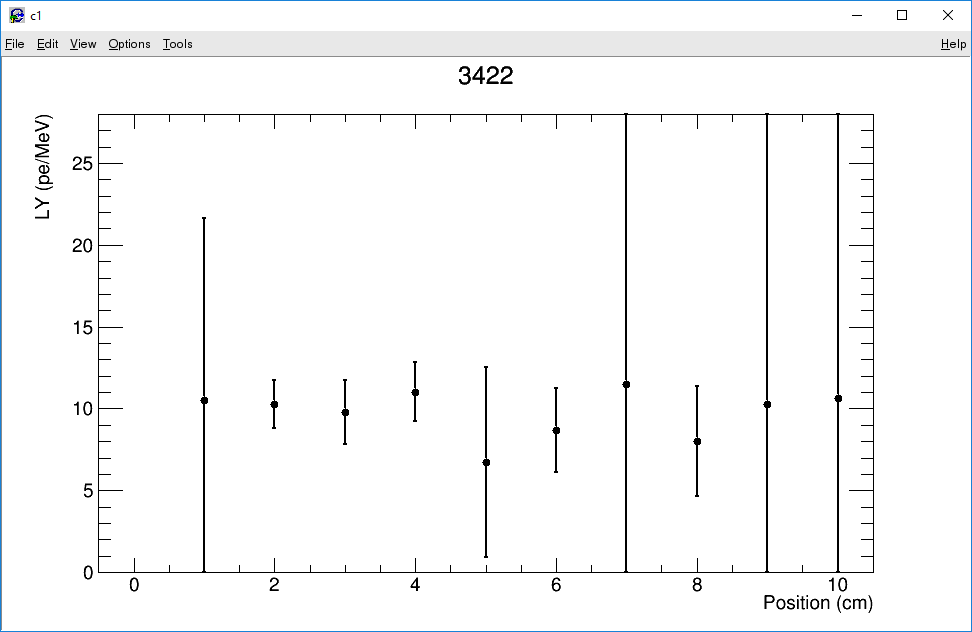Click the ROOT icon in title bar
This screenshot has height=632, width=972.
tap(17, 15)
